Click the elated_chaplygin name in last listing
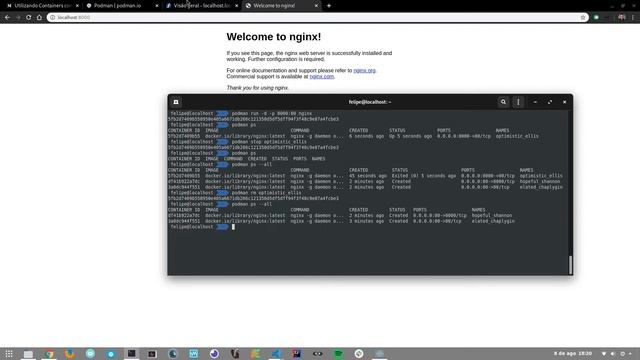Screen dimensions: 640x360 coord(493,221)
